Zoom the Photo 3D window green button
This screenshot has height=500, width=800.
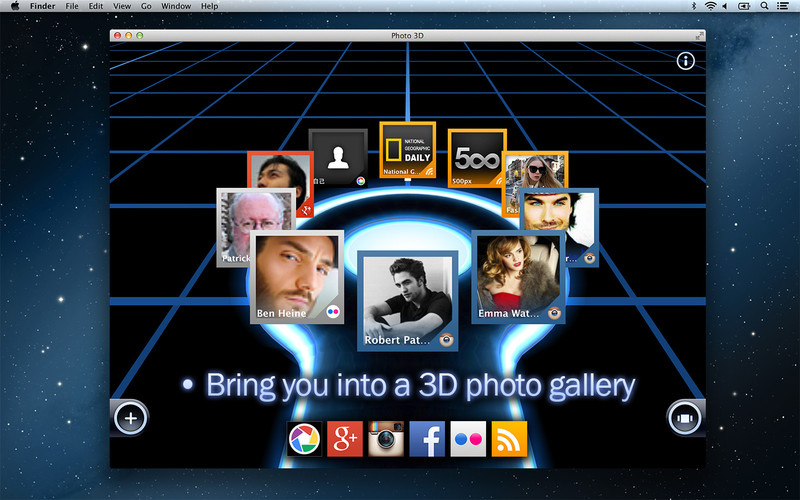(x=140, y=36)
